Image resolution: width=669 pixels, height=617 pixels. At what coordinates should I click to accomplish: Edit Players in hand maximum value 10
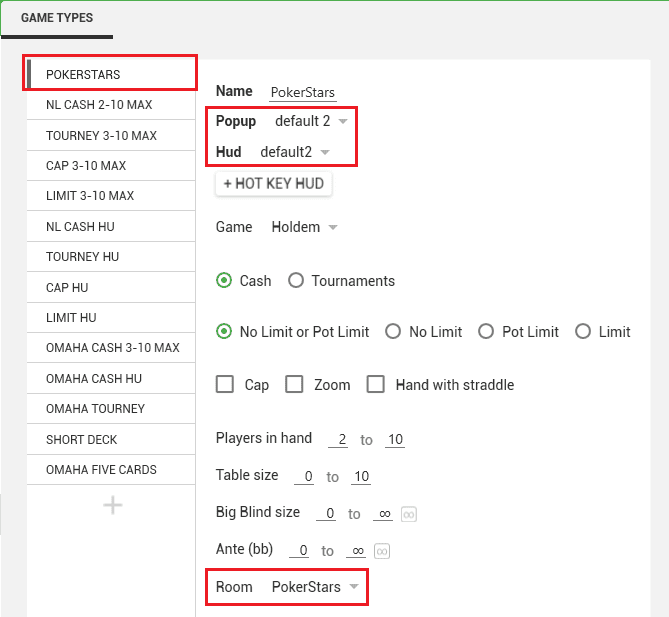[395, 439]
